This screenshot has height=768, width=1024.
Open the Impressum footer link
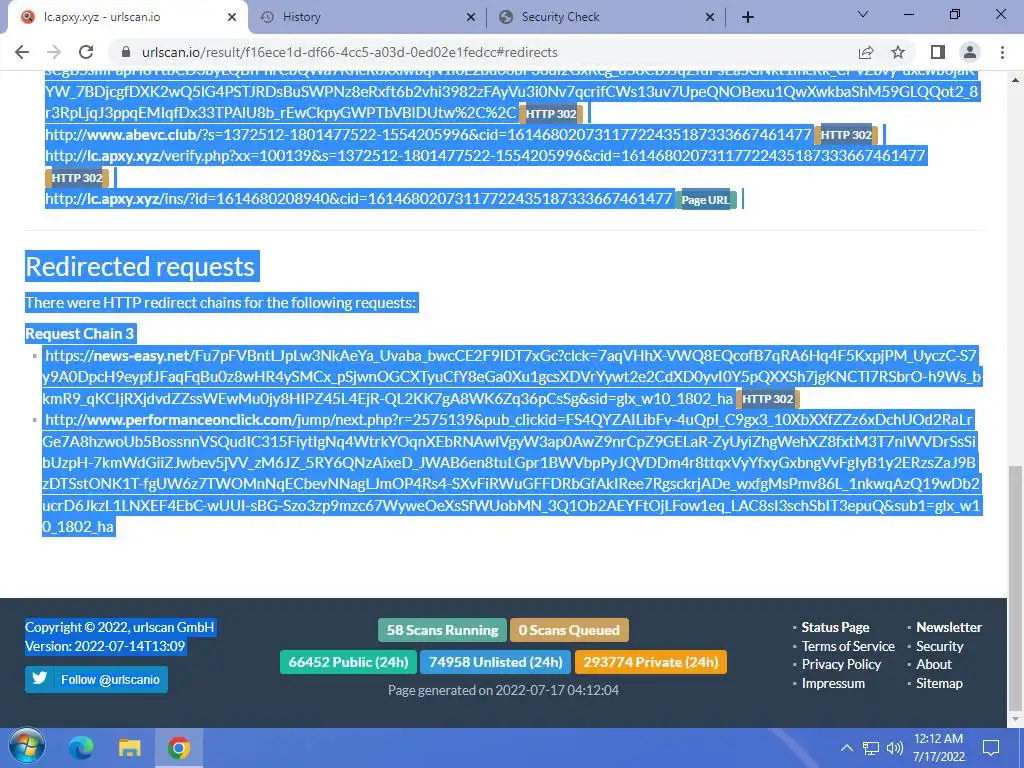[x=833, y=684]
